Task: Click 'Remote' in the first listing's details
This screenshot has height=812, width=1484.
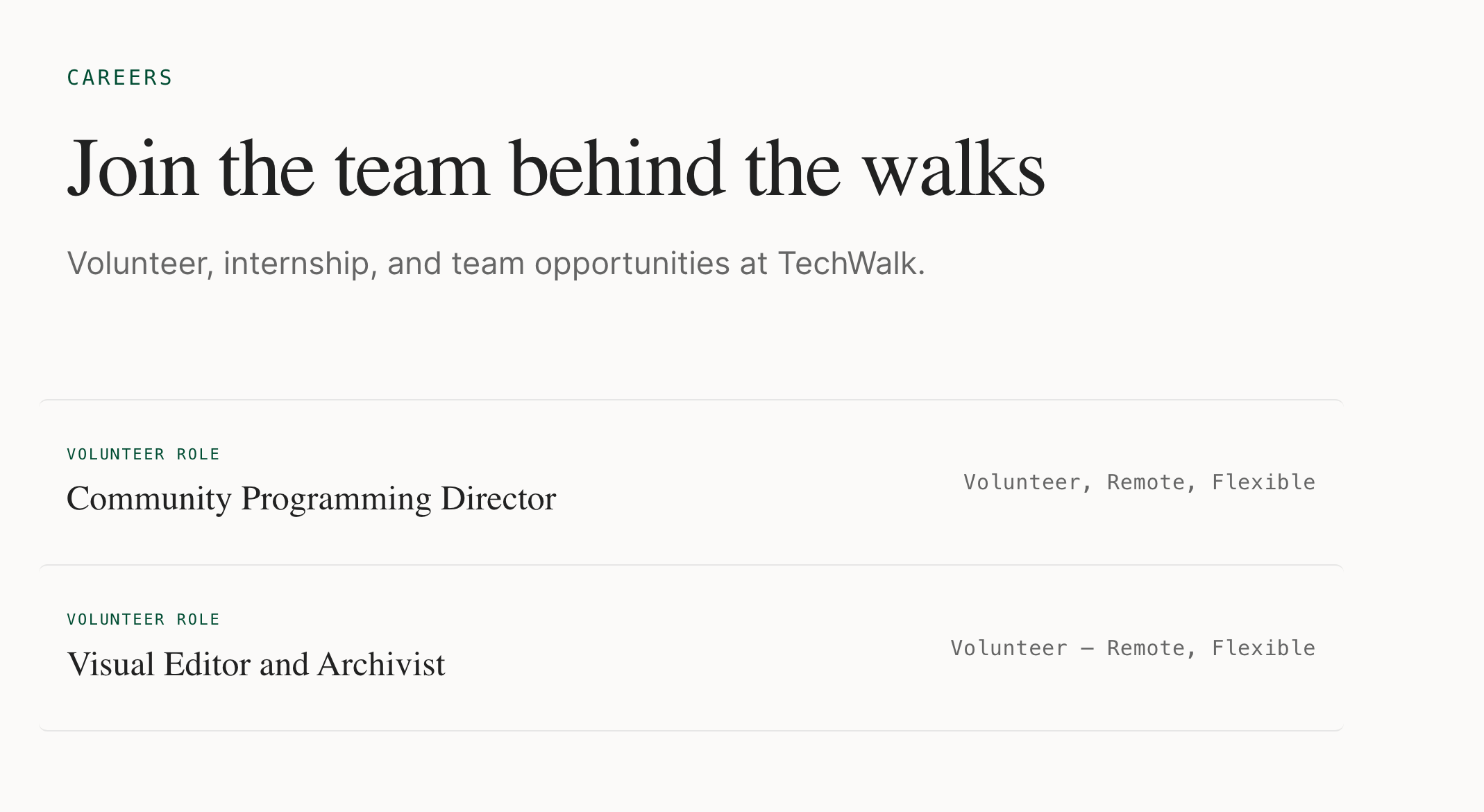Action: tap(1145, 482)
